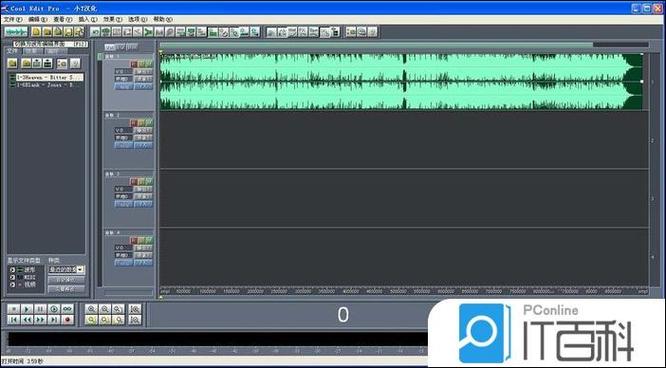
Task: Click track 1 volume field V 0
Action: (124, 71)
